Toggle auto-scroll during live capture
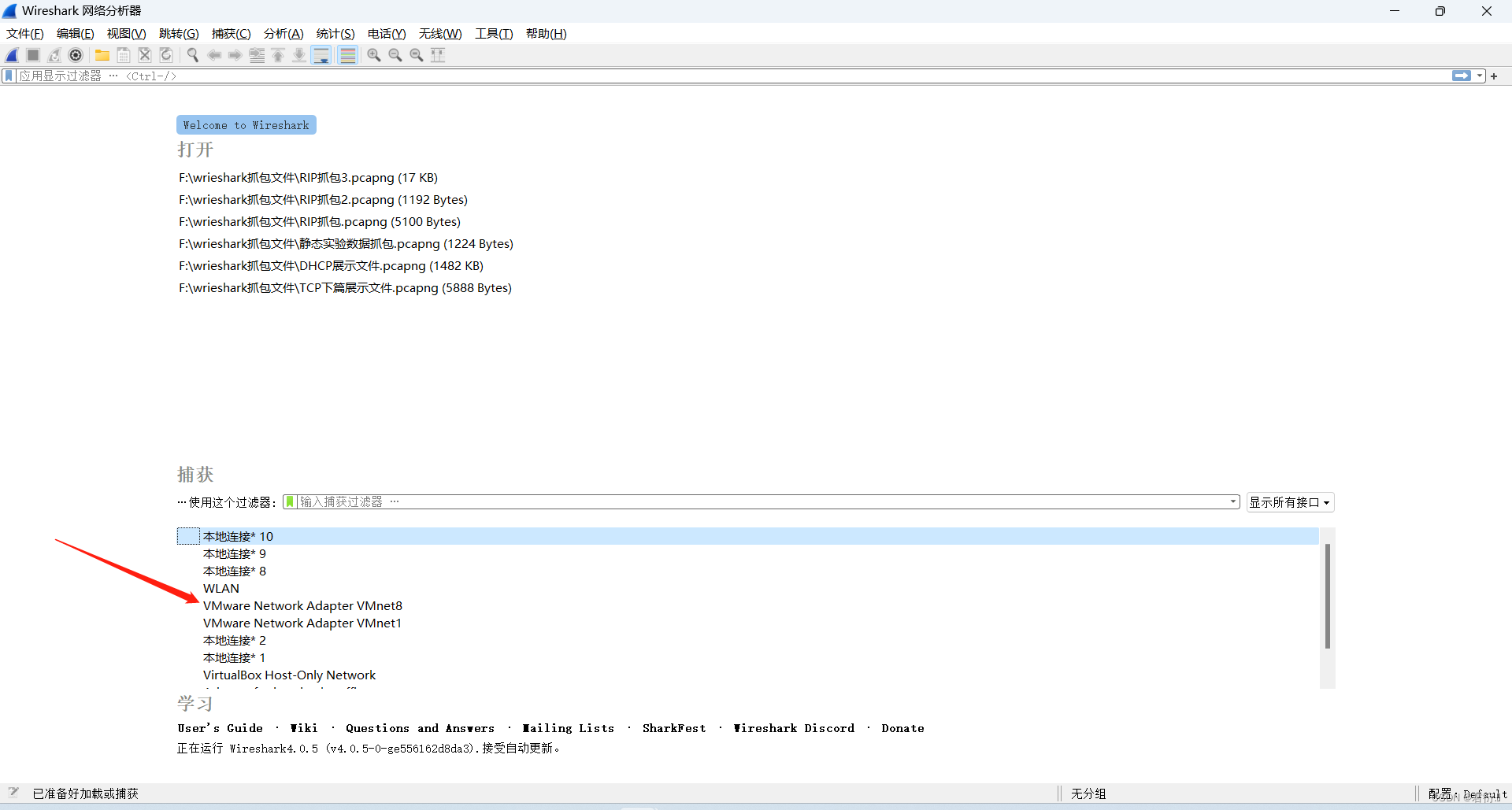Screen dimensions: 1512x810 point(321,55)
